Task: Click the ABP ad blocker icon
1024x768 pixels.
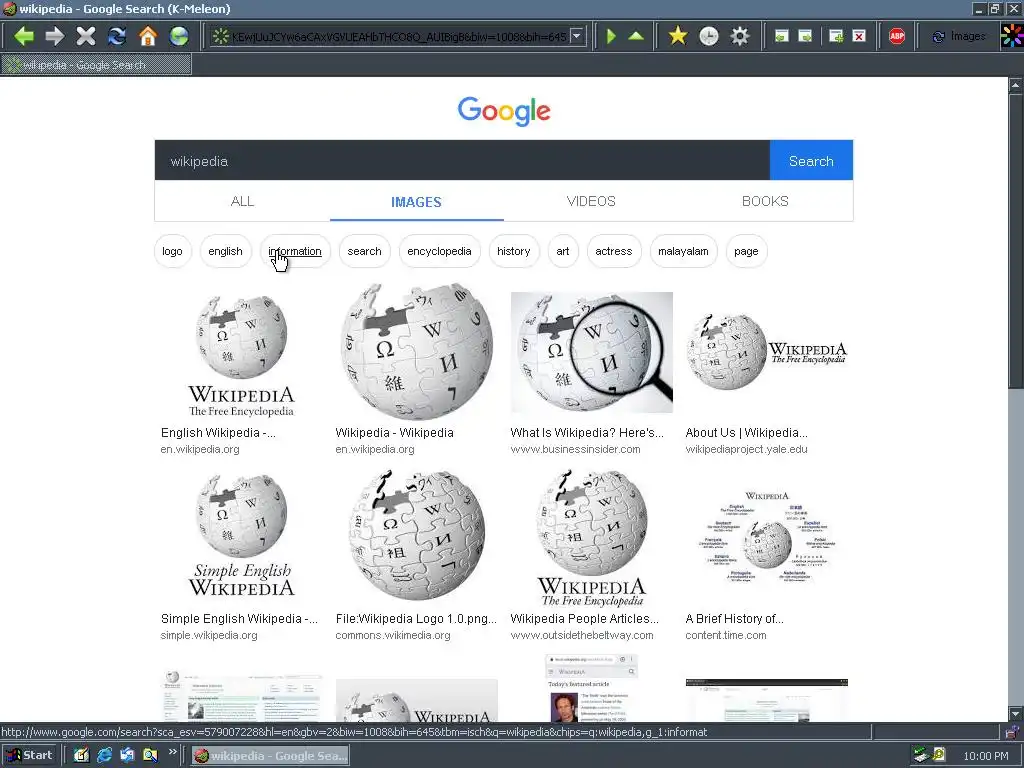Action: click(897, 36)
